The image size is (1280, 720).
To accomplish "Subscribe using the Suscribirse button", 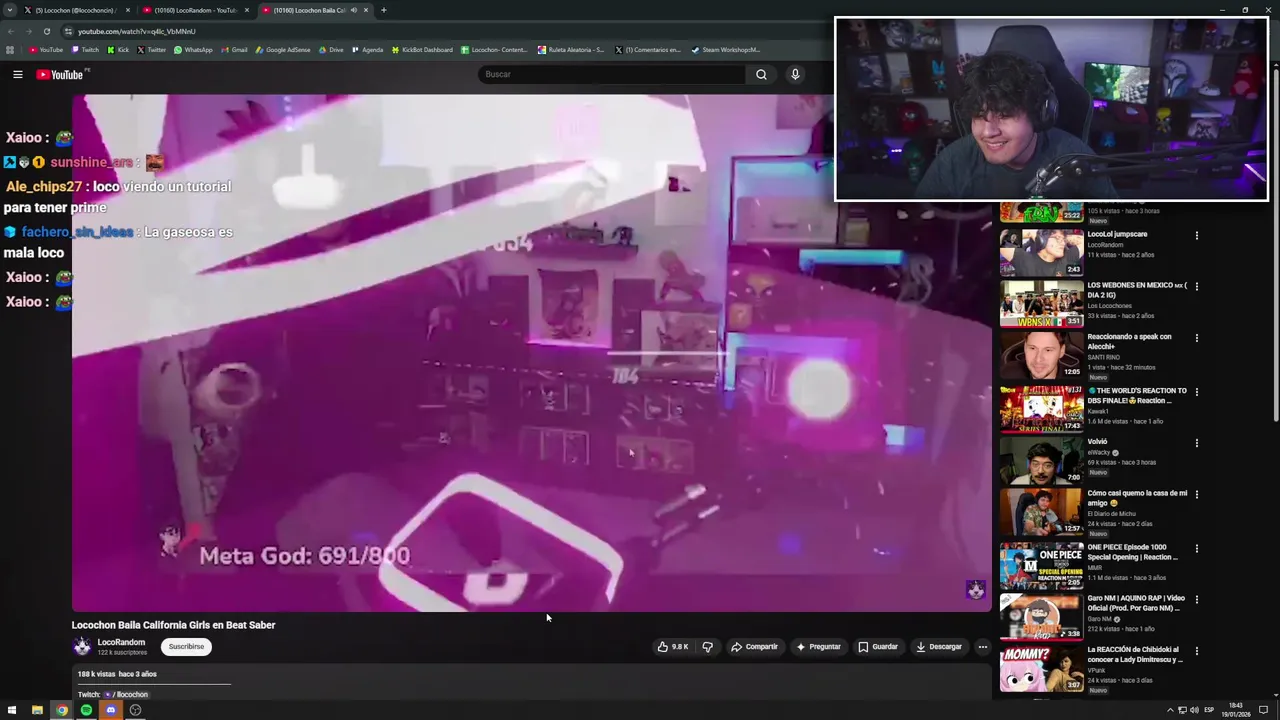I will pyautogui.click(x=186, y=647).
